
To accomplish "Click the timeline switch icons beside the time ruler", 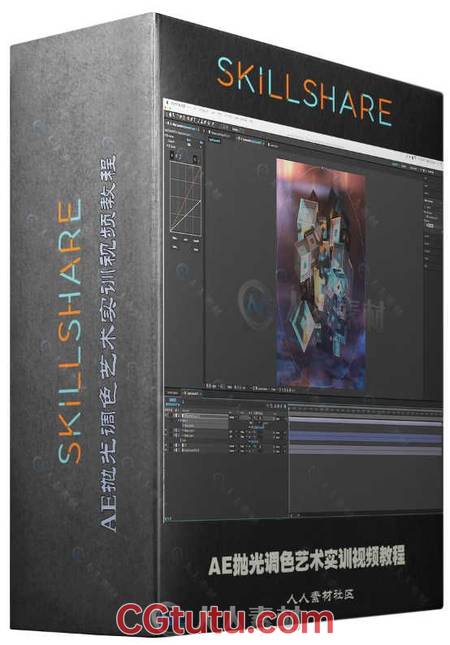I will pos(276,406).
